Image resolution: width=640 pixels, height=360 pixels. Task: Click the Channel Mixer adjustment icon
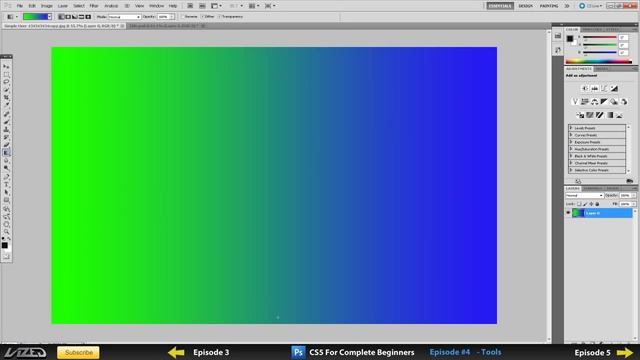pyautogui.click(x=624, y=102)
